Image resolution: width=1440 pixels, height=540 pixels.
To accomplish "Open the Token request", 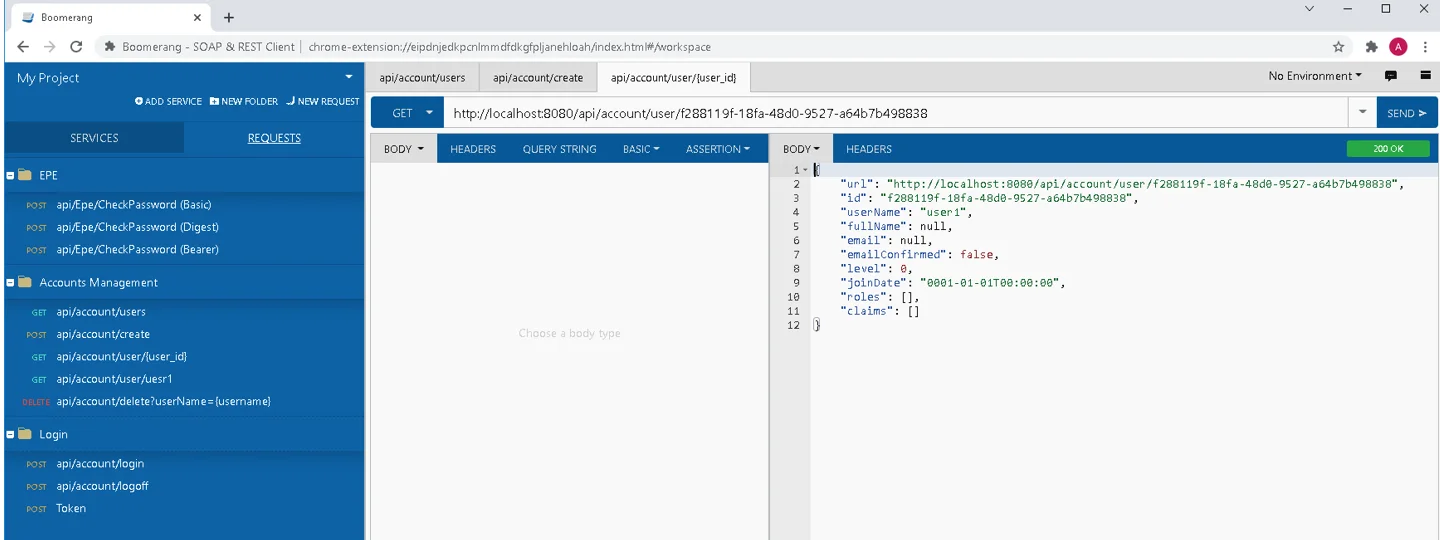I will point(71,508).
